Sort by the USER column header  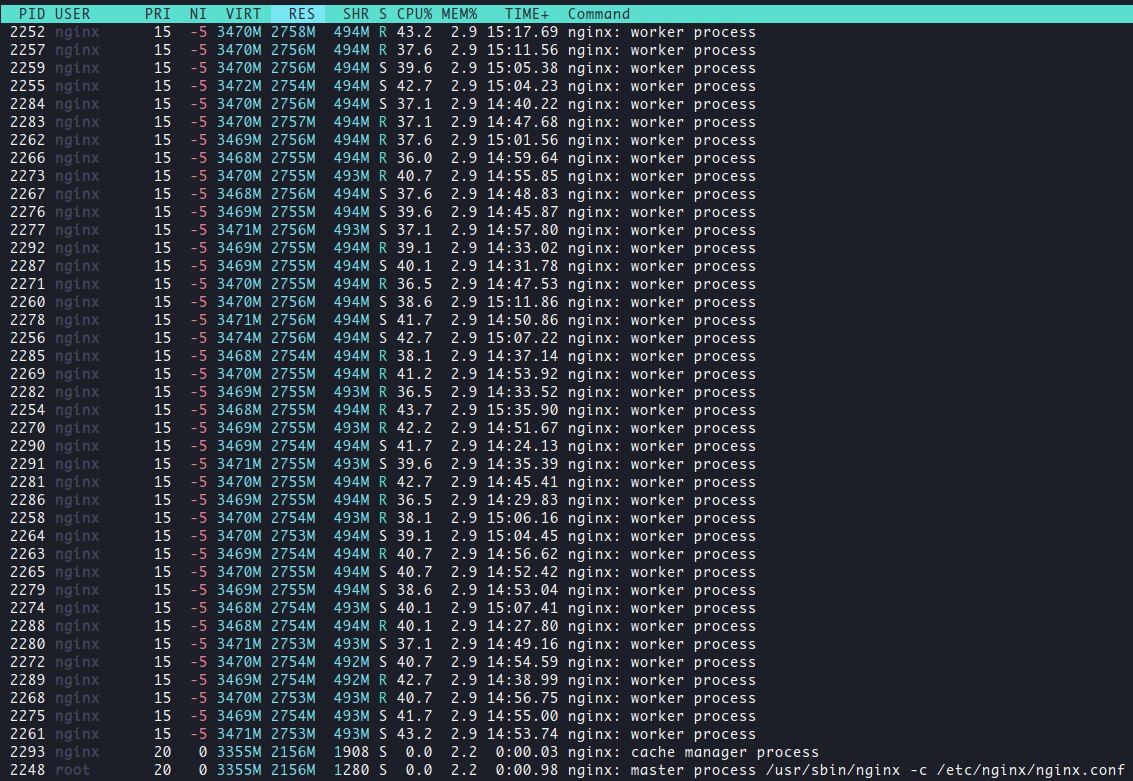[72, 14]
